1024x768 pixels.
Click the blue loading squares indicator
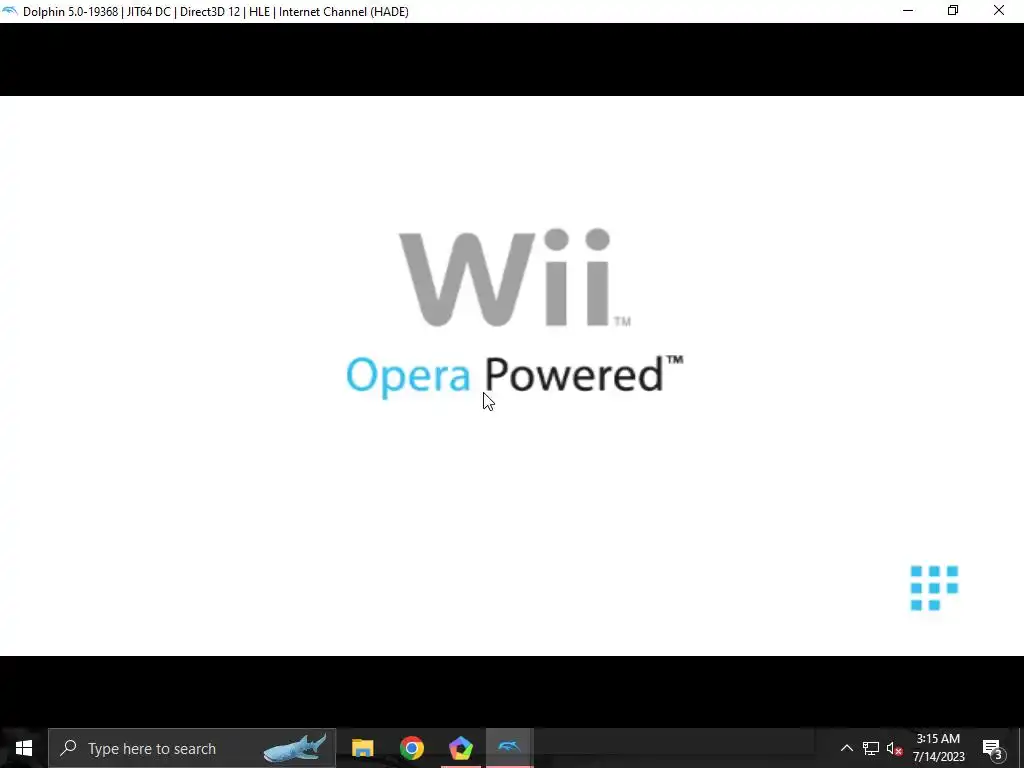point(934,588)
